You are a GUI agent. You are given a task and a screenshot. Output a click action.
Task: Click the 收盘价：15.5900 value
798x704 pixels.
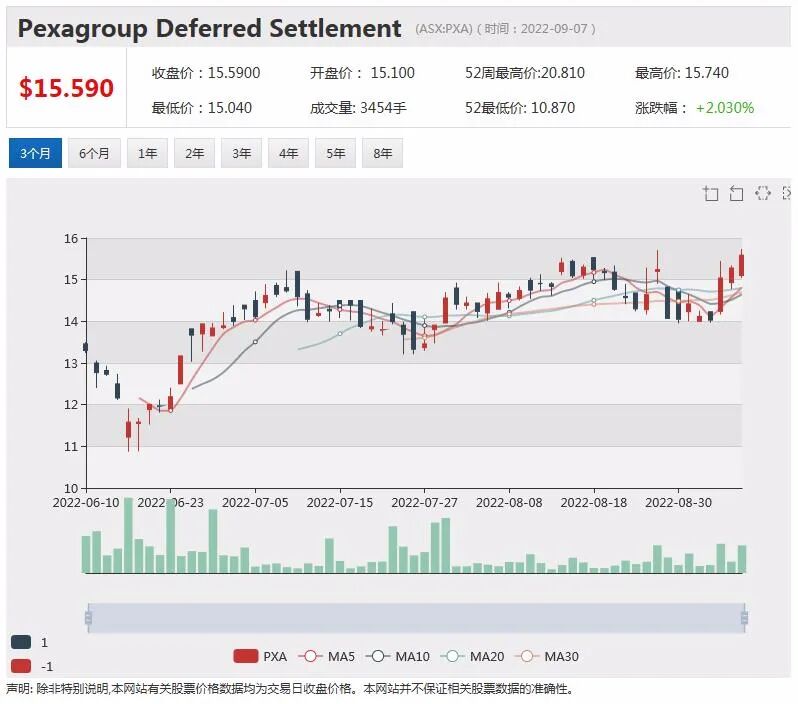[206, 73]
